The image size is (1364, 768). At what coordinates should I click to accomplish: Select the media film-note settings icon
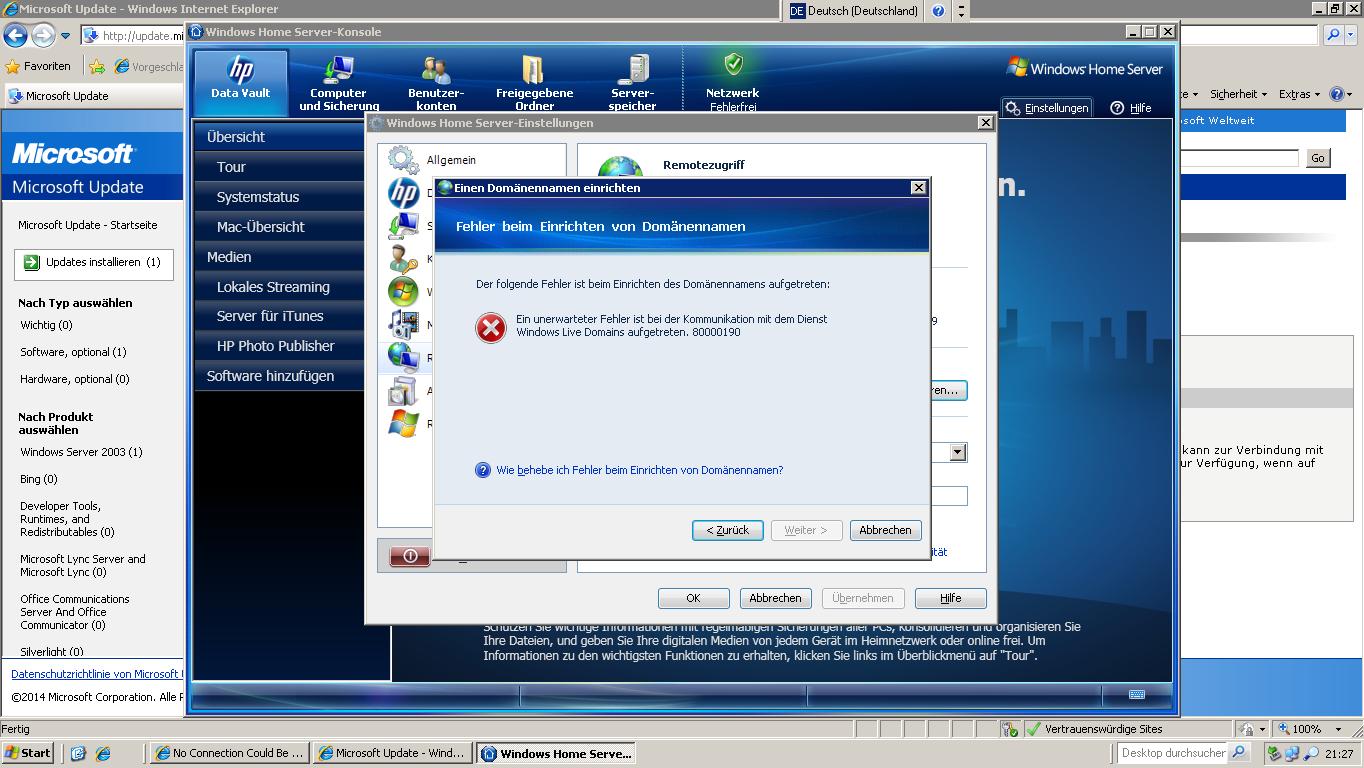click(403, 325)
